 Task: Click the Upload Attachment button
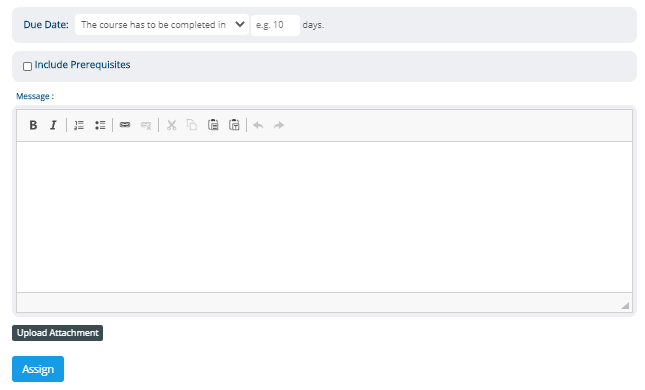click(58, 333)
